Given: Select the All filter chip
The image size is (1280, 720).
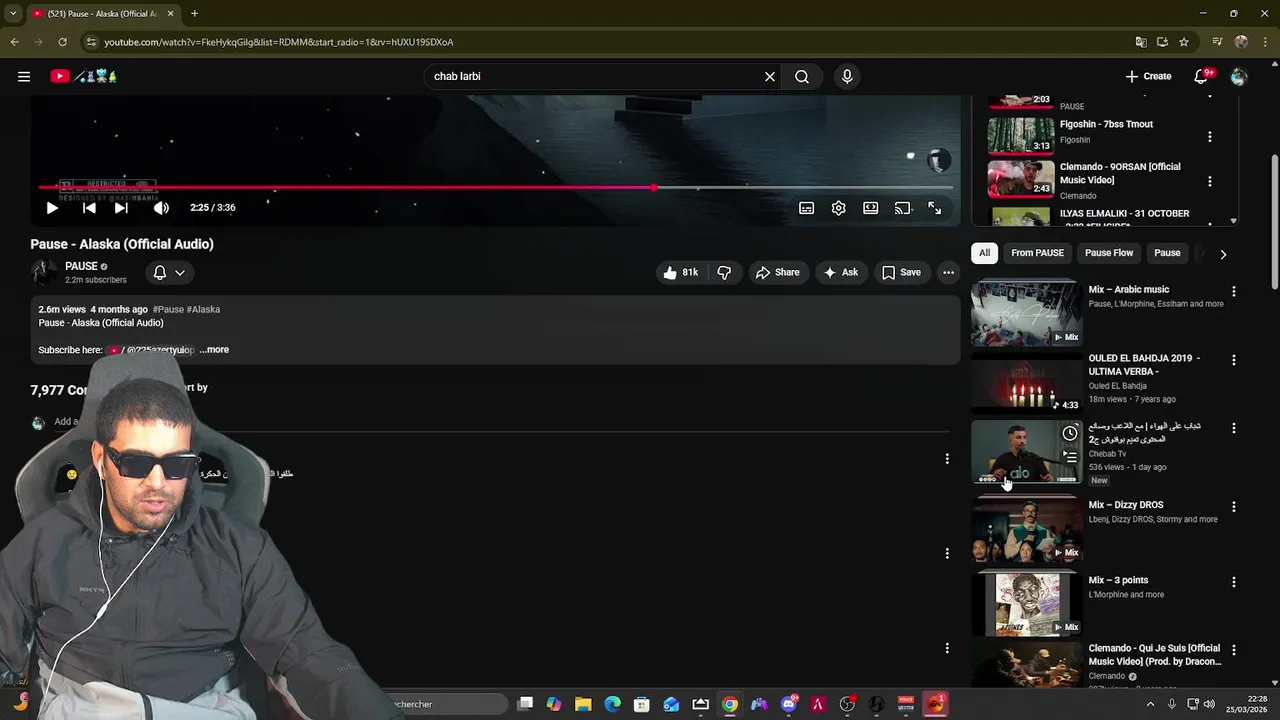Looking at the screenshot, I should point(984,253).
